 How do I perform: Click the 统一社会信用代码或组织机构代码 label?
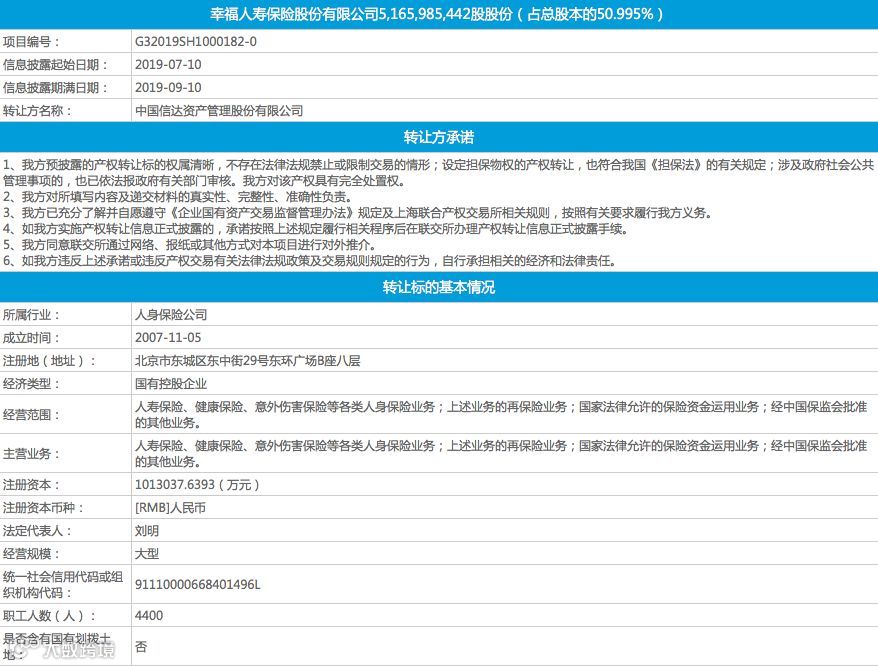63,584
